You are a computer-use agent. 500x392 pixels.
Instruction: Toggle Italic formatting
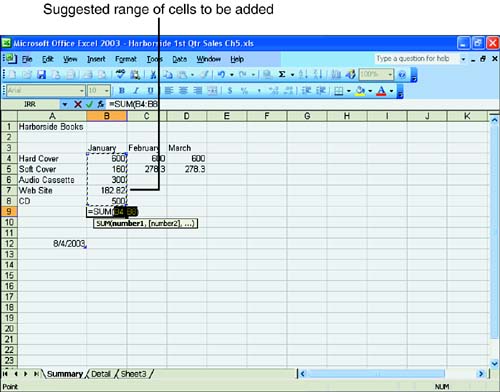(x=136, y=91)
